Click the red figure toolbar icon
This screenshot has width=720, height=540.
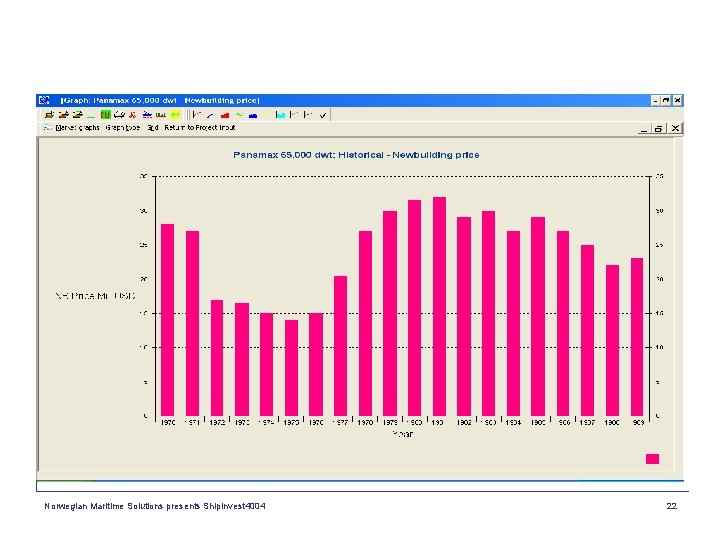click(x=133, y=115)
